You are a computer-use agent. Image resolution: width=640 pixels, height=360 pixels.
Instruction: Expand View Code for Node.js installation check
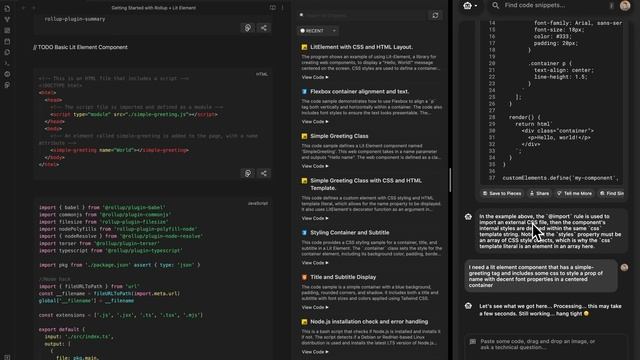(315, 352)
